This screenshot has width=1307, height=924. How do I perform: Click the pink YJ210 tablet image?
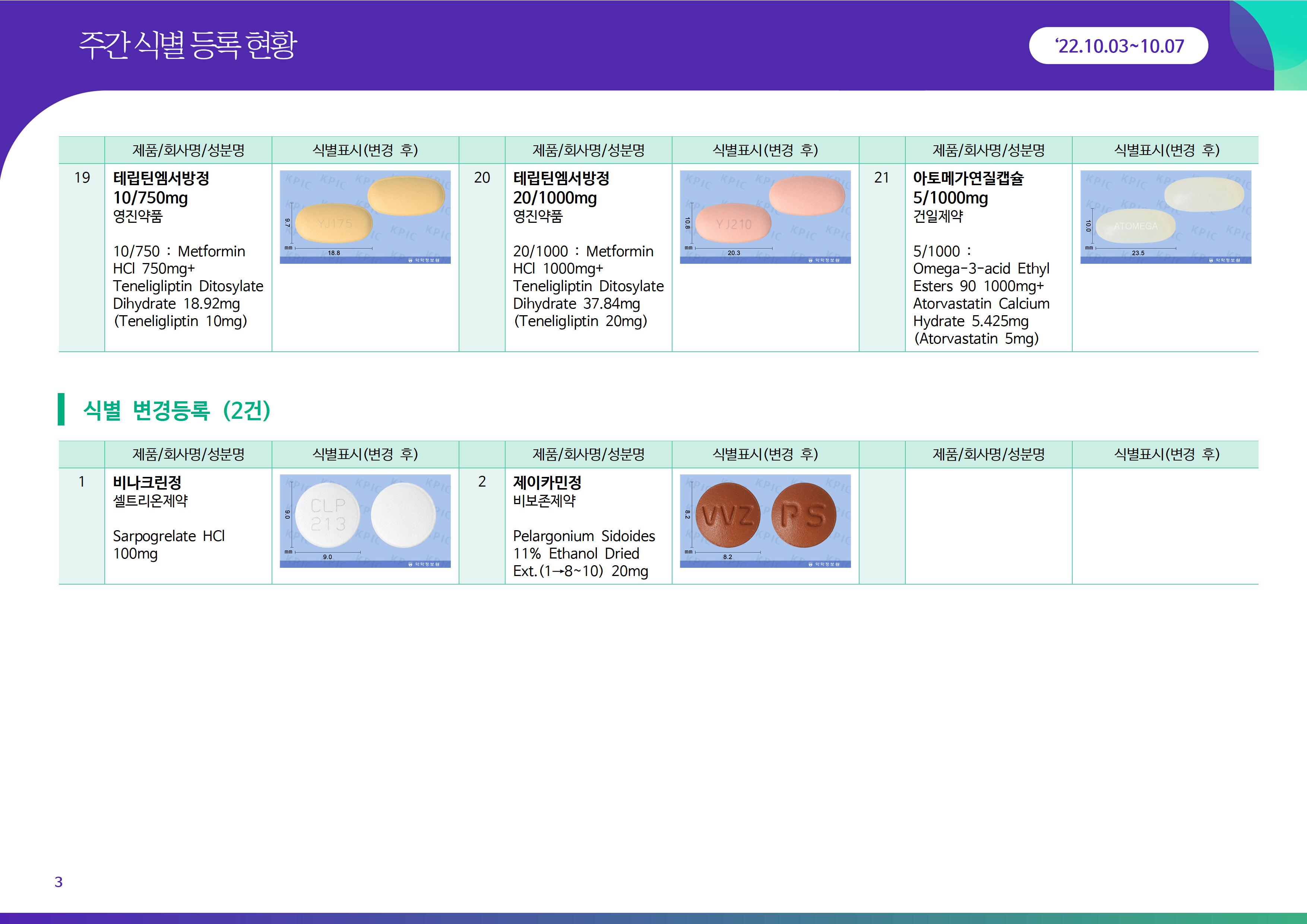[765, 217]
